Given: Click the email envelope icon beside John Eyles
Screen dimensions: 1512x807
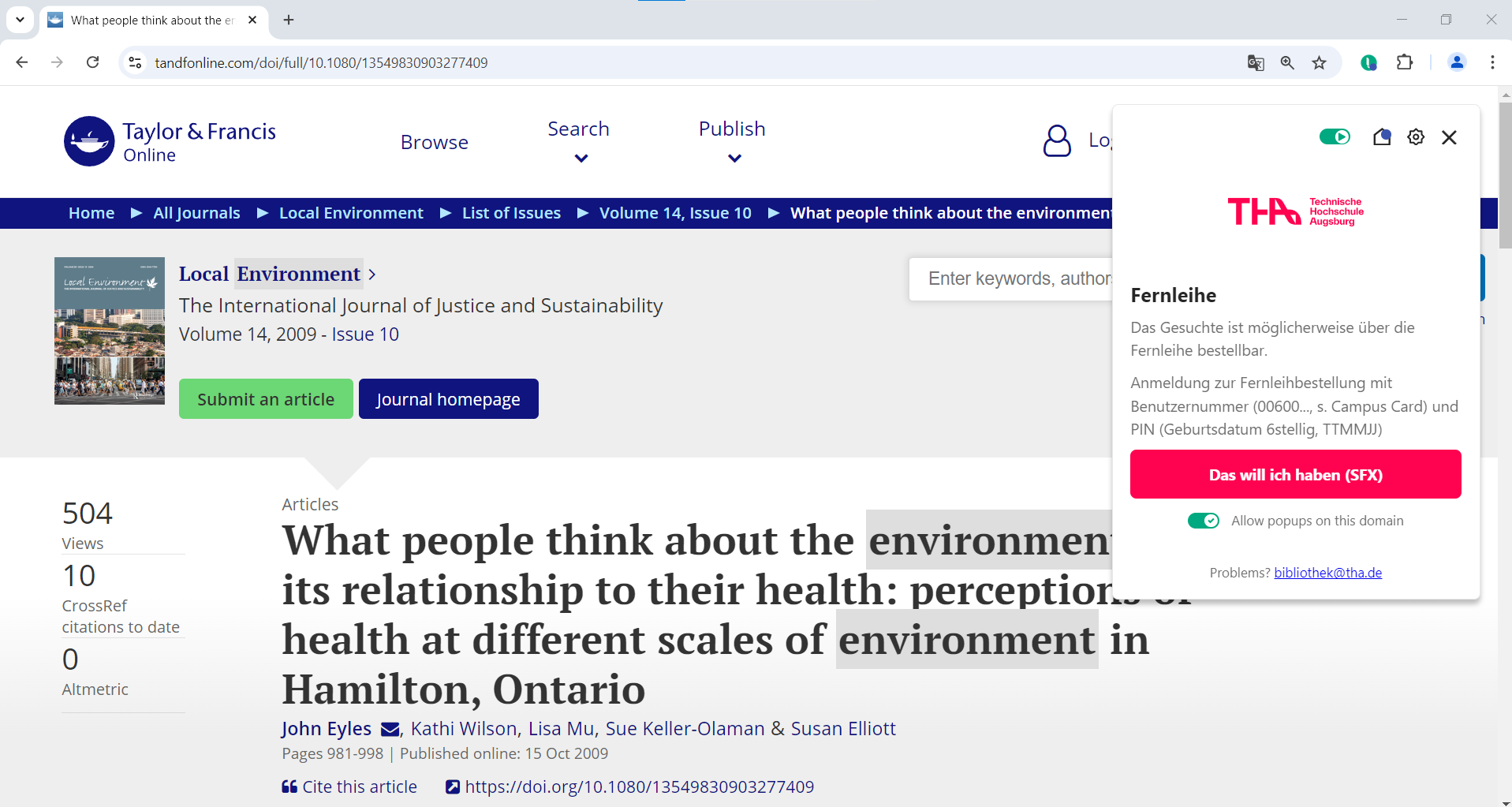Looking at the screenshot, I should pyautogui.click(x=390, y=729).
